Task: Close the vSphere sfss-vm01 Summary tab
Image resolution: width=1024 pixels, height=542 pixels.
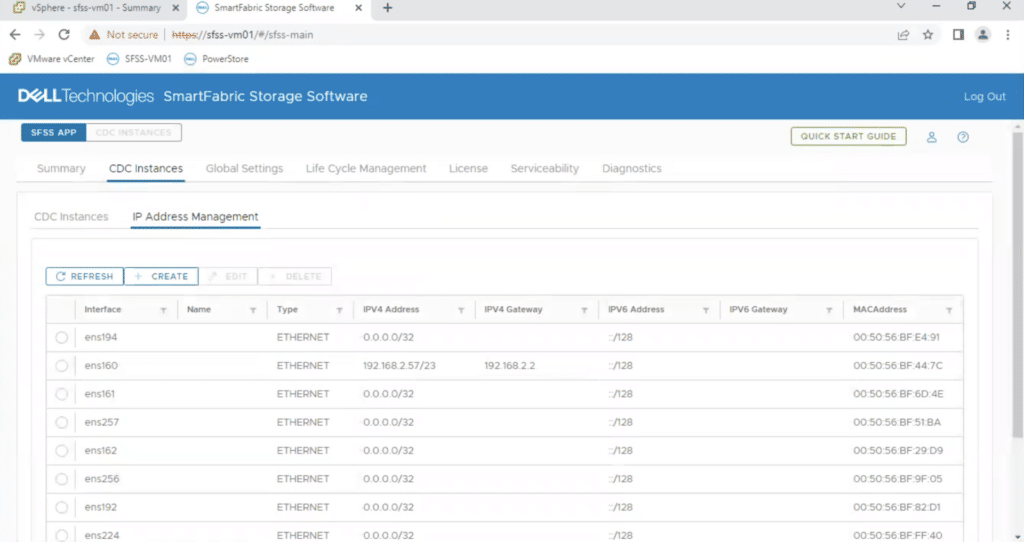Action: click(x=176, y=8)
